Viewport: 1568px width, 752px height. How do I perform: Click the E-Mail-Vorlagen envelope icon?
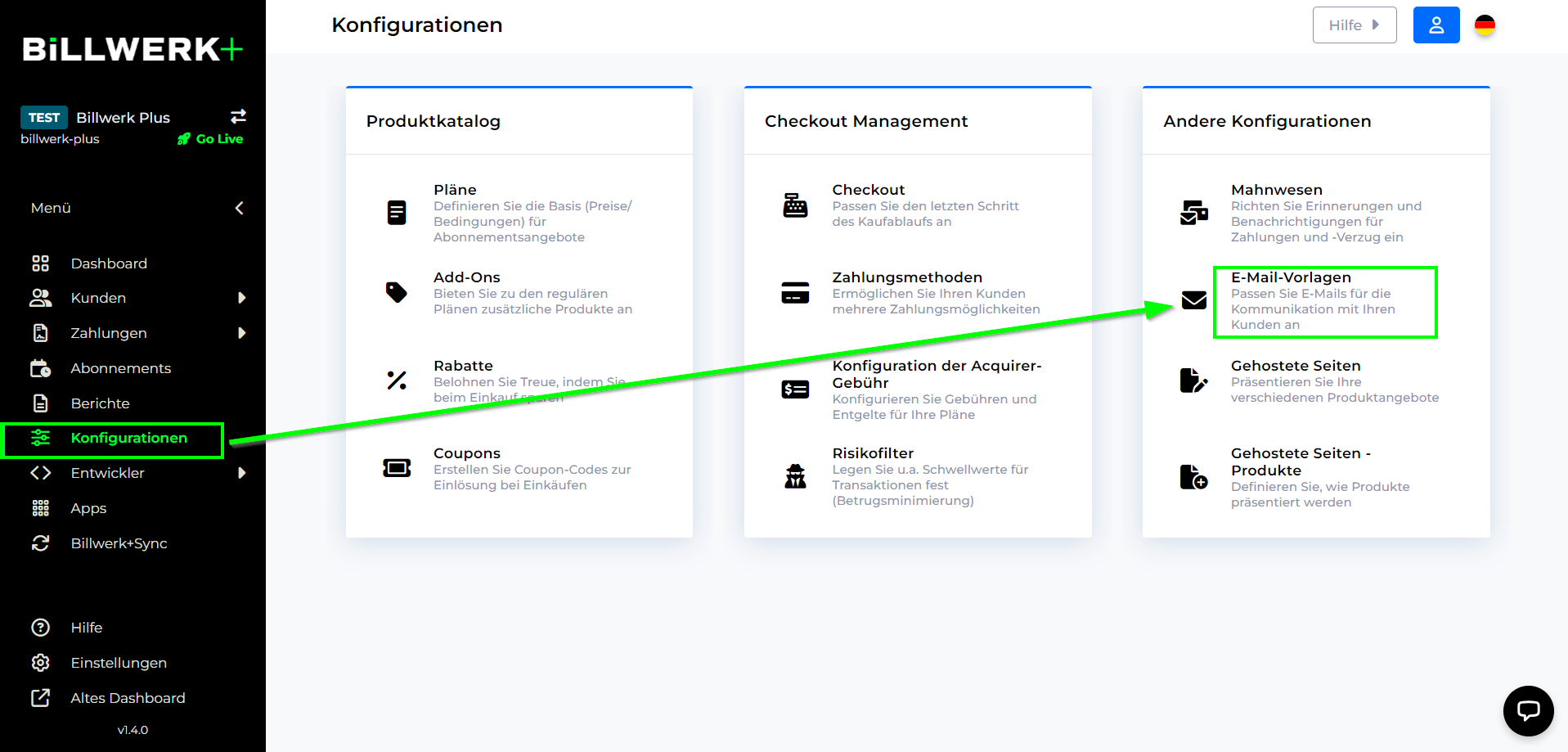point(1194,299)
